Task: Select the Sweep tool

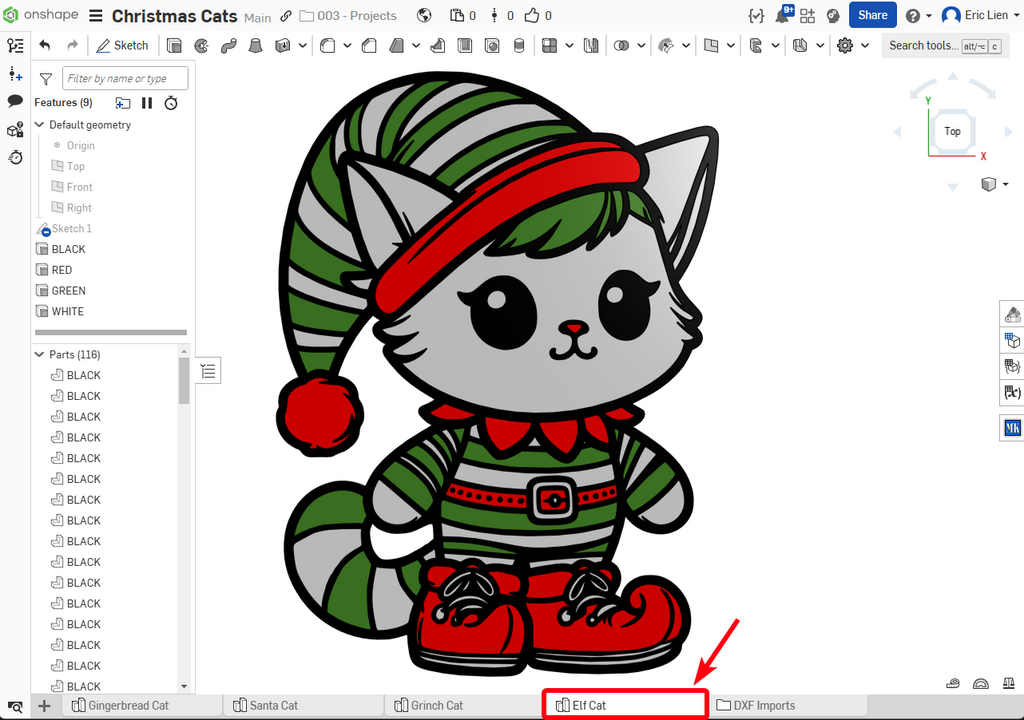Action: [229, 46]
